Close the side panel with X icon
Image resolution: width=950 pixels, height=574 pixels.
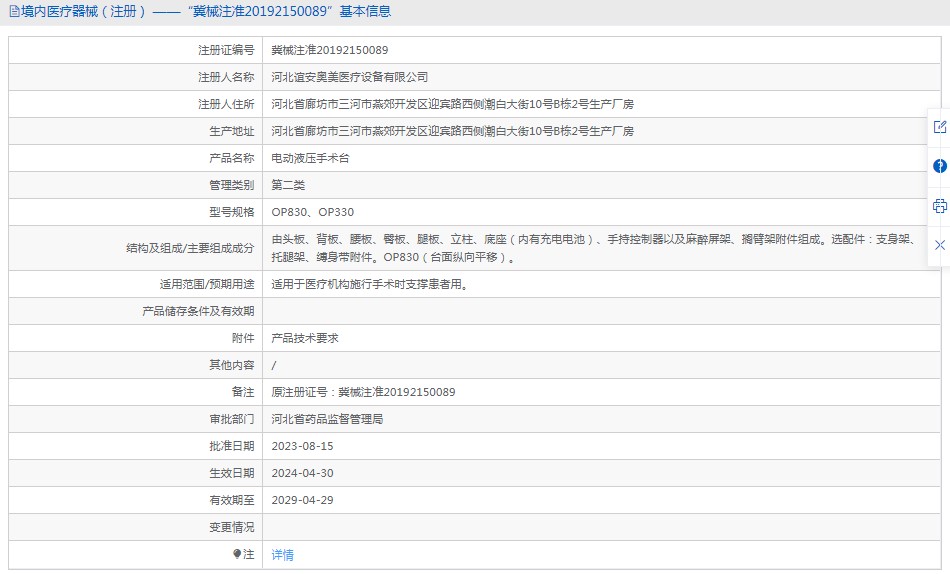pyautogui.click(x=940, y=245)
